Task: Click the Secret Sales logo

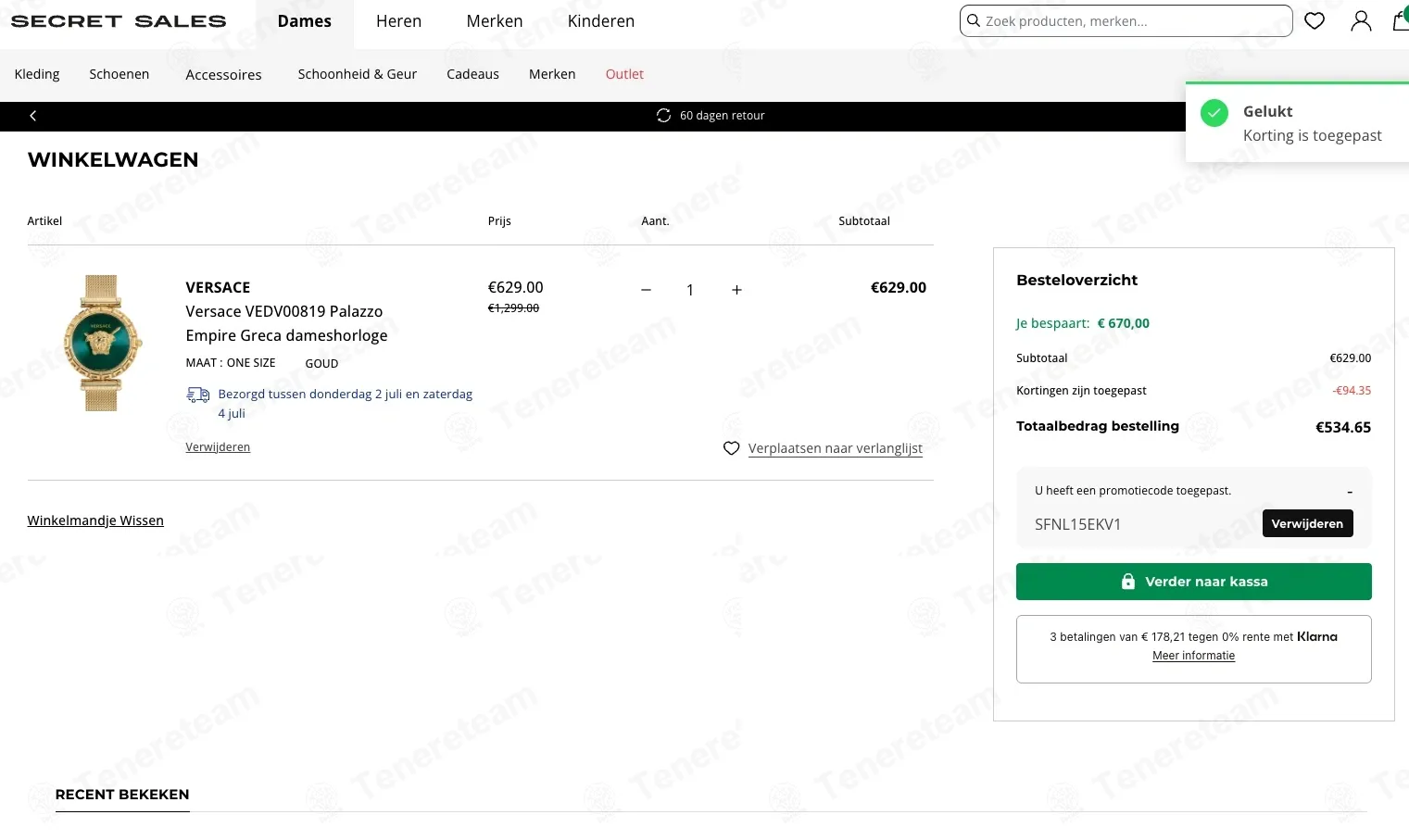Action: point(119,21)
